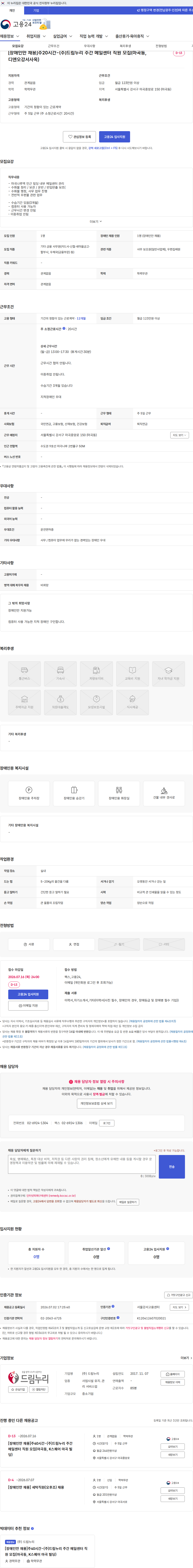This screenshot has height=1568, width=193.
Task: Expand the 채용정보 navigation menu
Action: (10, 36)
